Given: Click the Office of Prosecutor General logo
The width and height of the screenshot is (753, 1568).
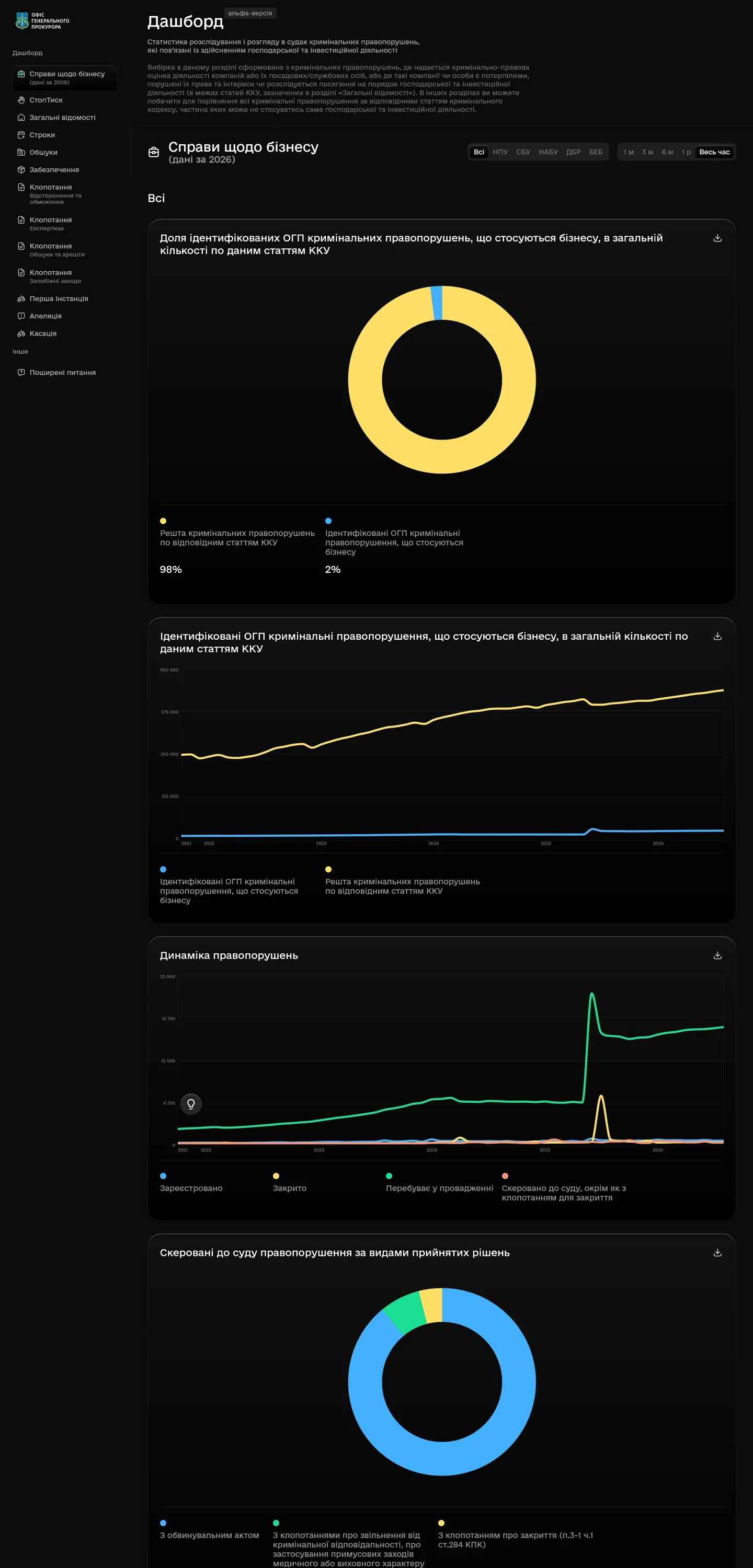Looking at the screenshot, I should pos(42,21).
